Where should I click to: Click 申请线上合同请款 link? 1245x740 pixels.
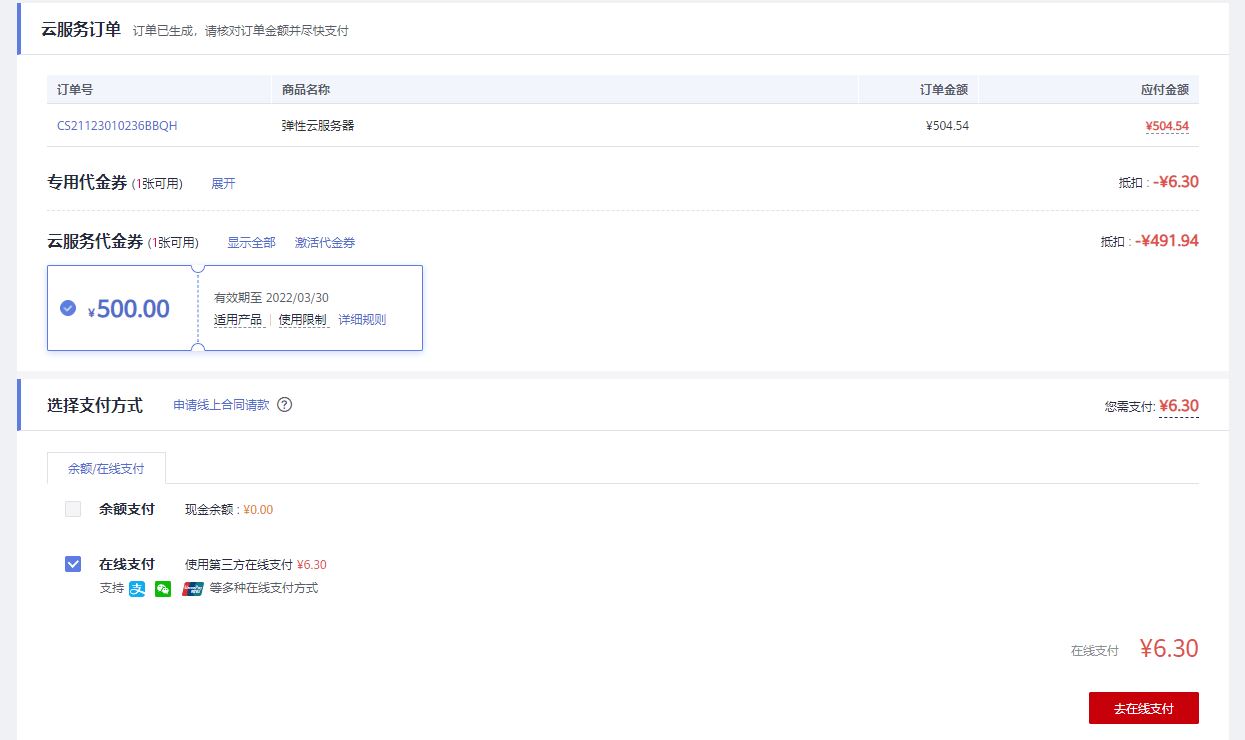coord(221,405)
